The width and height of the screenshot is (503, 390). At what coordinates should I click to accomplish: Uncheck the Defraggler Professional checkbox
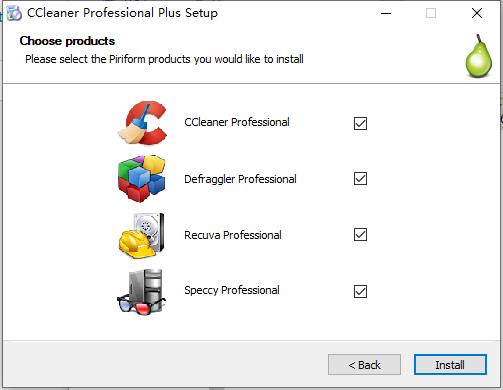pos(360,179)
